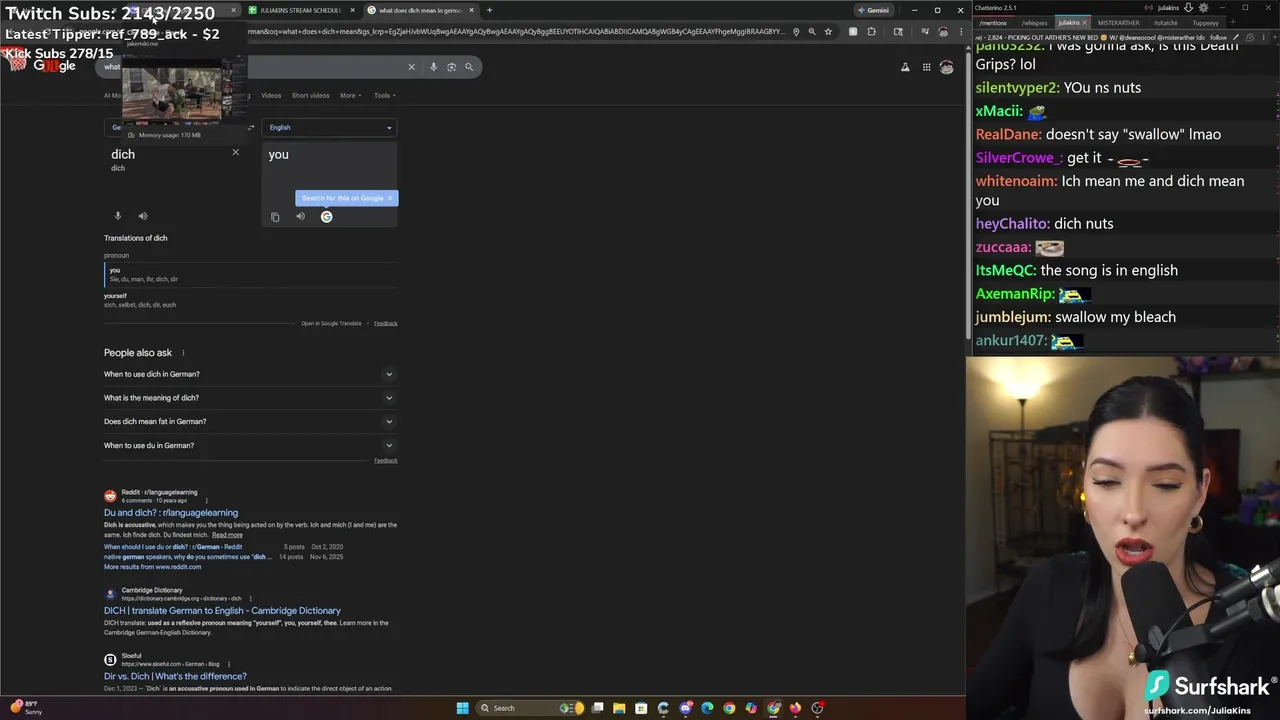Click the magnifier search button
The image size is (1280, 720).
click(469, 67)
